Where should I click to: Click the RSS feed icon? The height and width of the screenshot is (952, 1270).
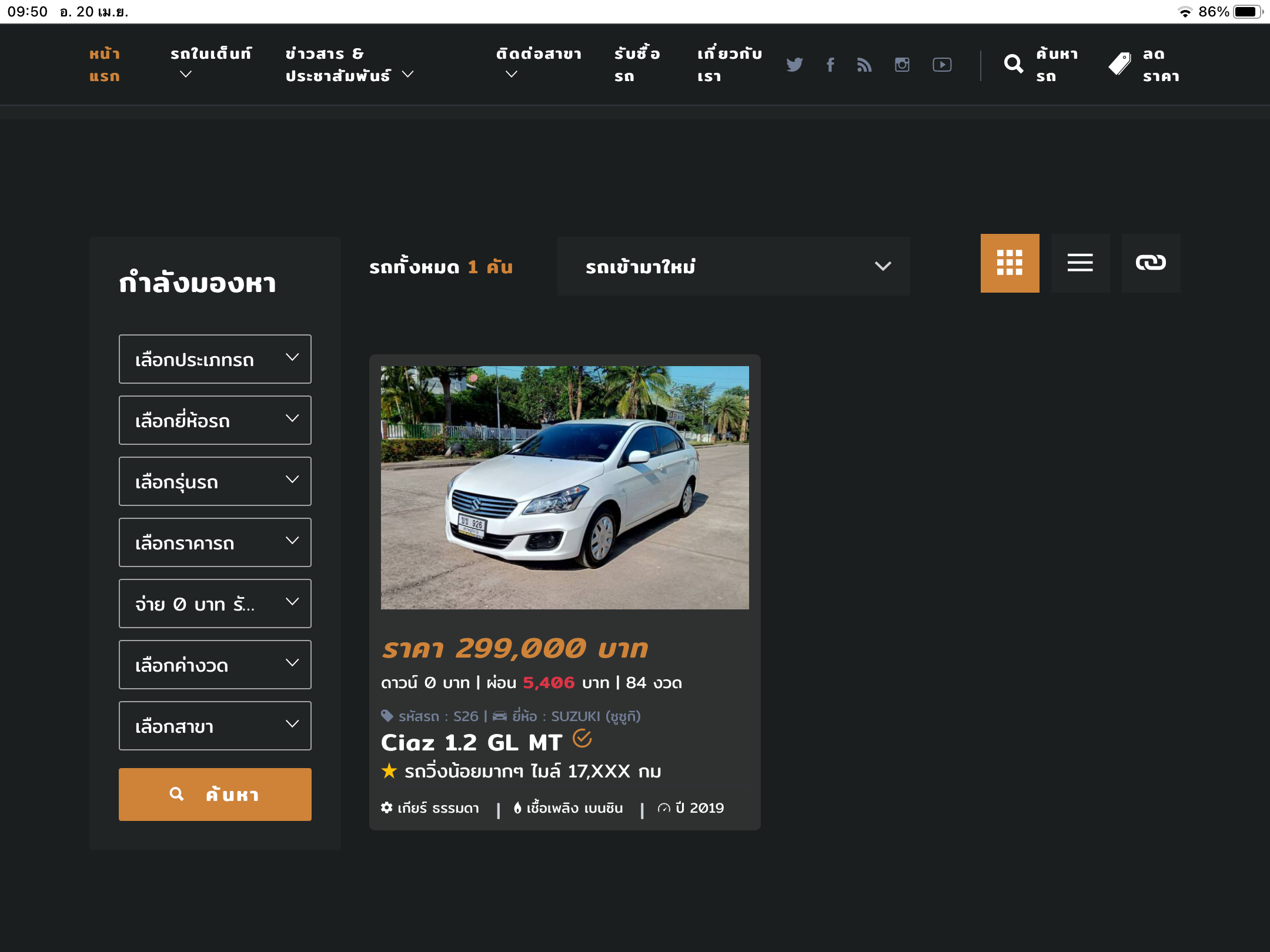pyautogui.click(x=864, y=65)
